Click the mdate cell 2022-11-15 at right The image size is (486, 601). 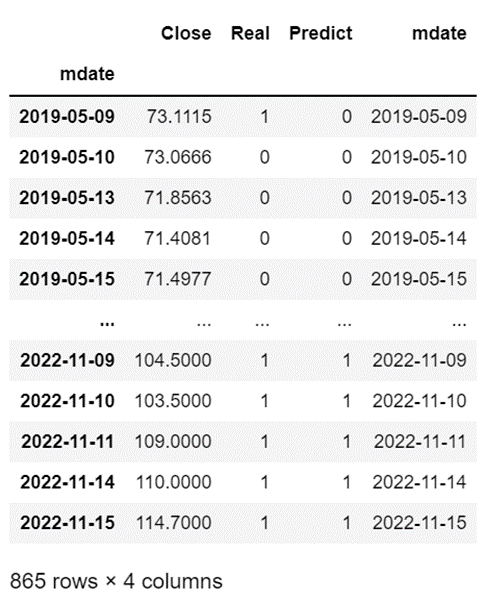point(420,523)
